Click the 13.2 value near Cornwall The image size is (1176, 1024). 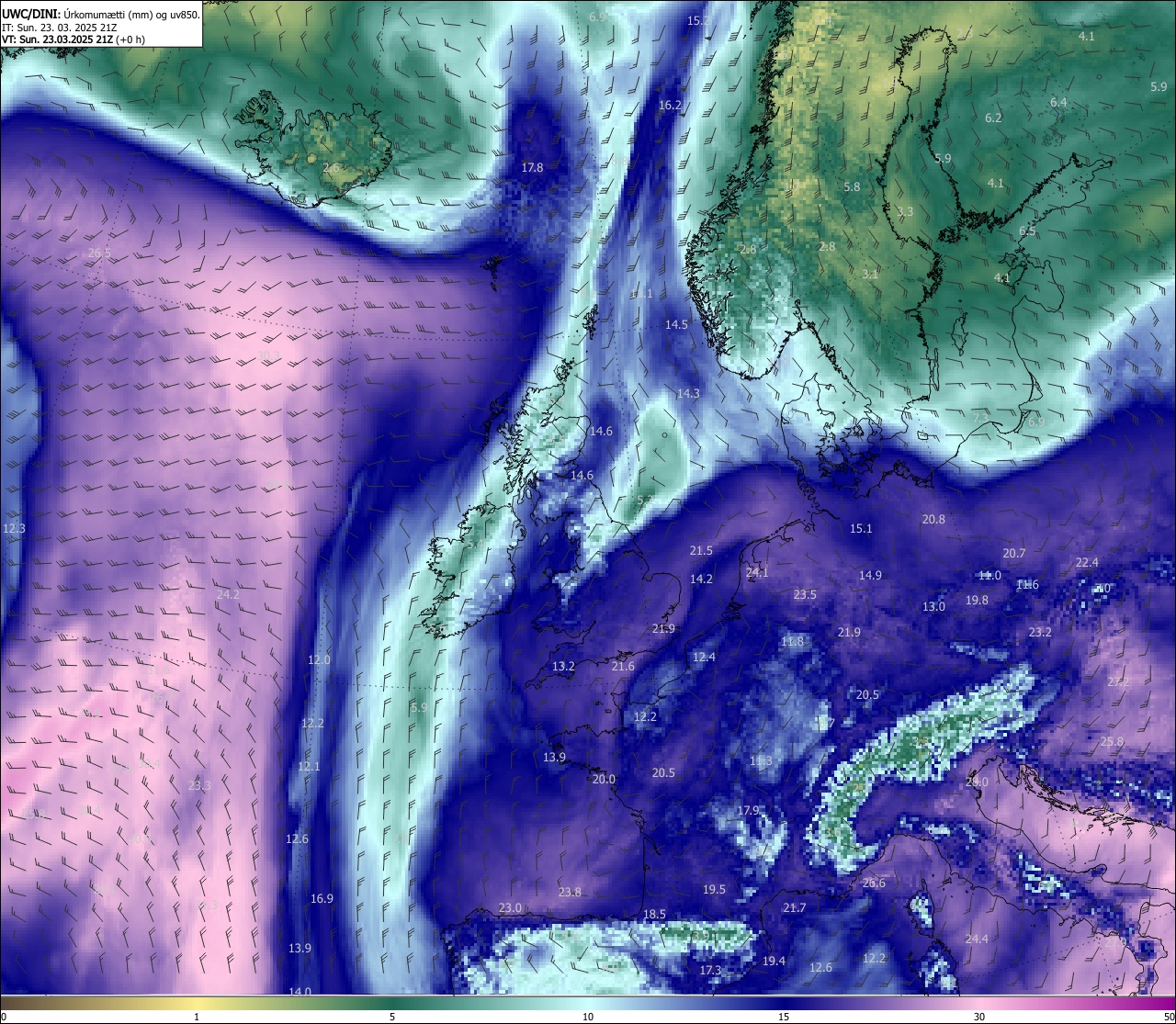[x=563, y=666]
